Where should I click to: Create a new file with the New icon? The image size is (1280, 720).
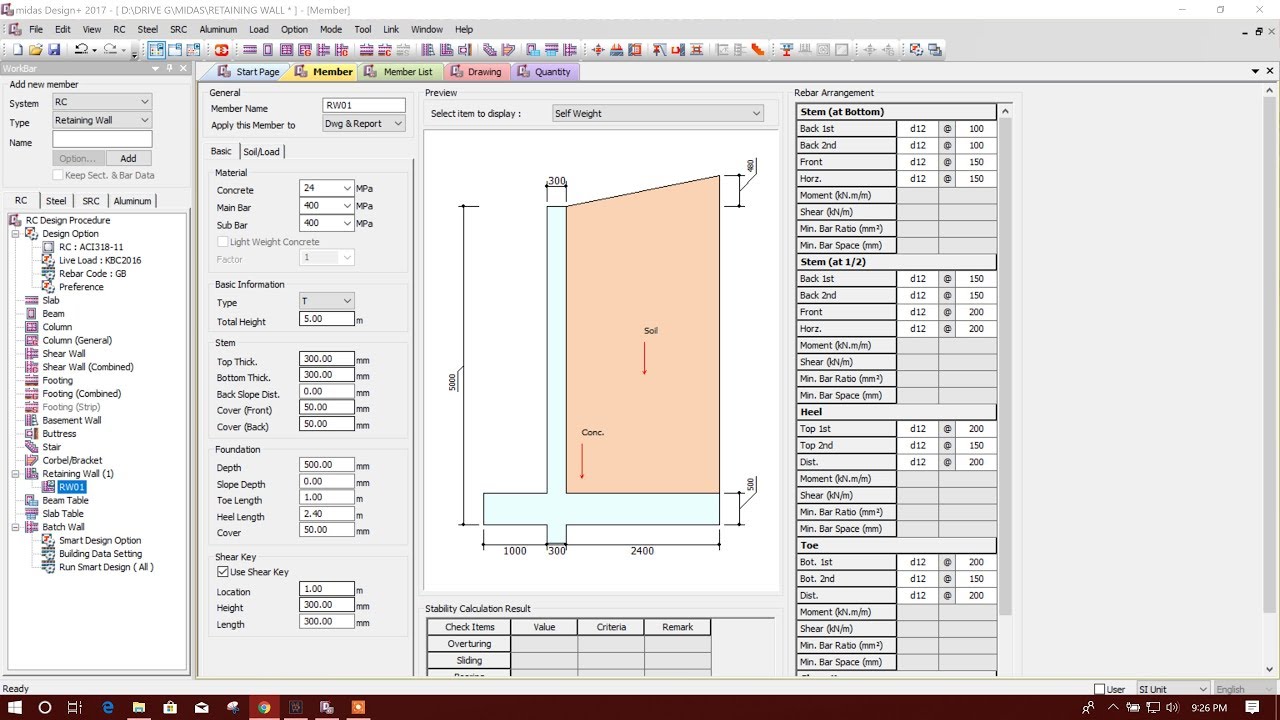click(x=17, y=50)
